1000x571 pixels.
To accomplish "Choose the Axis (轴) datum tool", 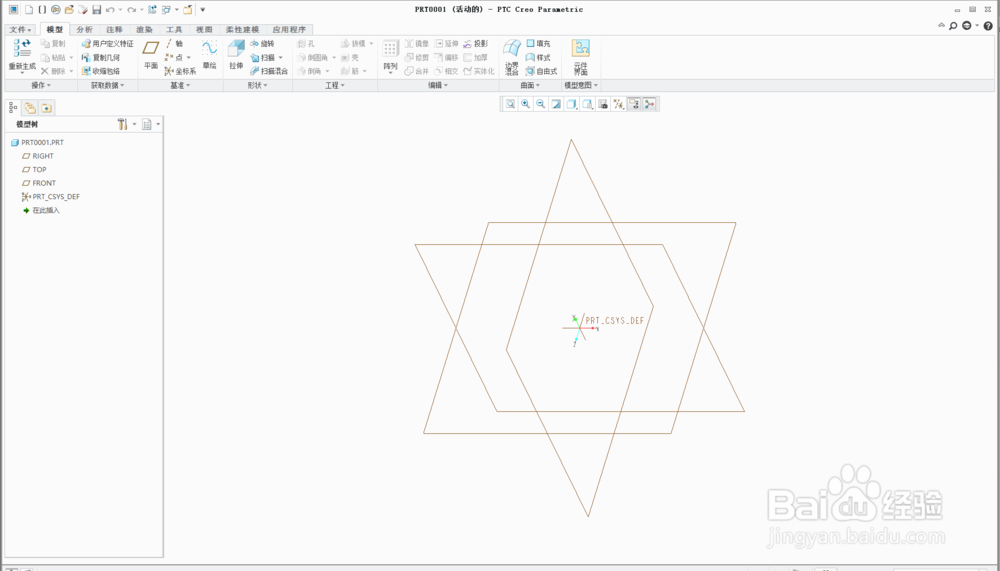I will (x=174, y=43).
